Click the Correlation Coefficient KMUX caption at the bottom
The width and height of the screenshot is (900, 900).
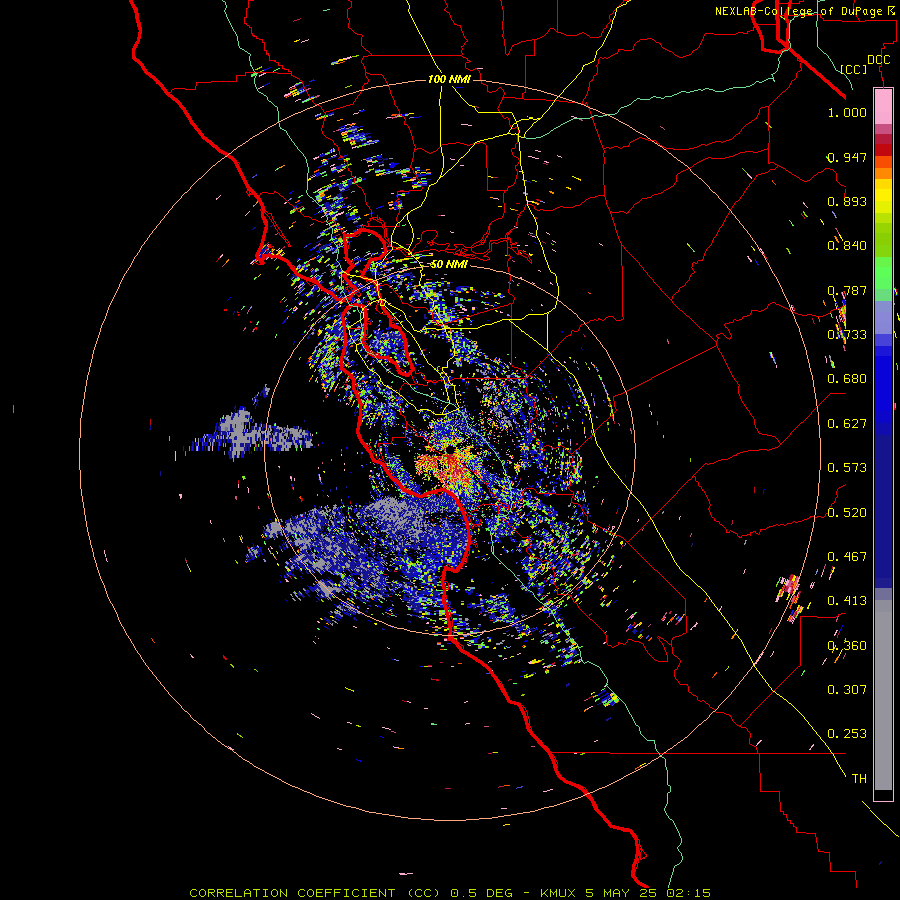[450, 893]
